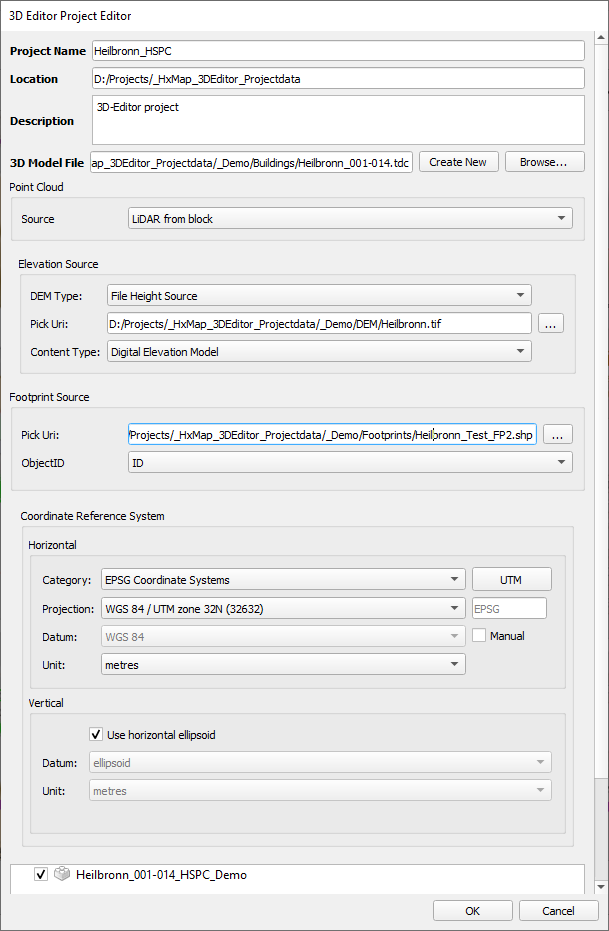Click the Footprint Pick Uri ellipsis button
This screenshot has width=609, height=931.
point(558,434)
